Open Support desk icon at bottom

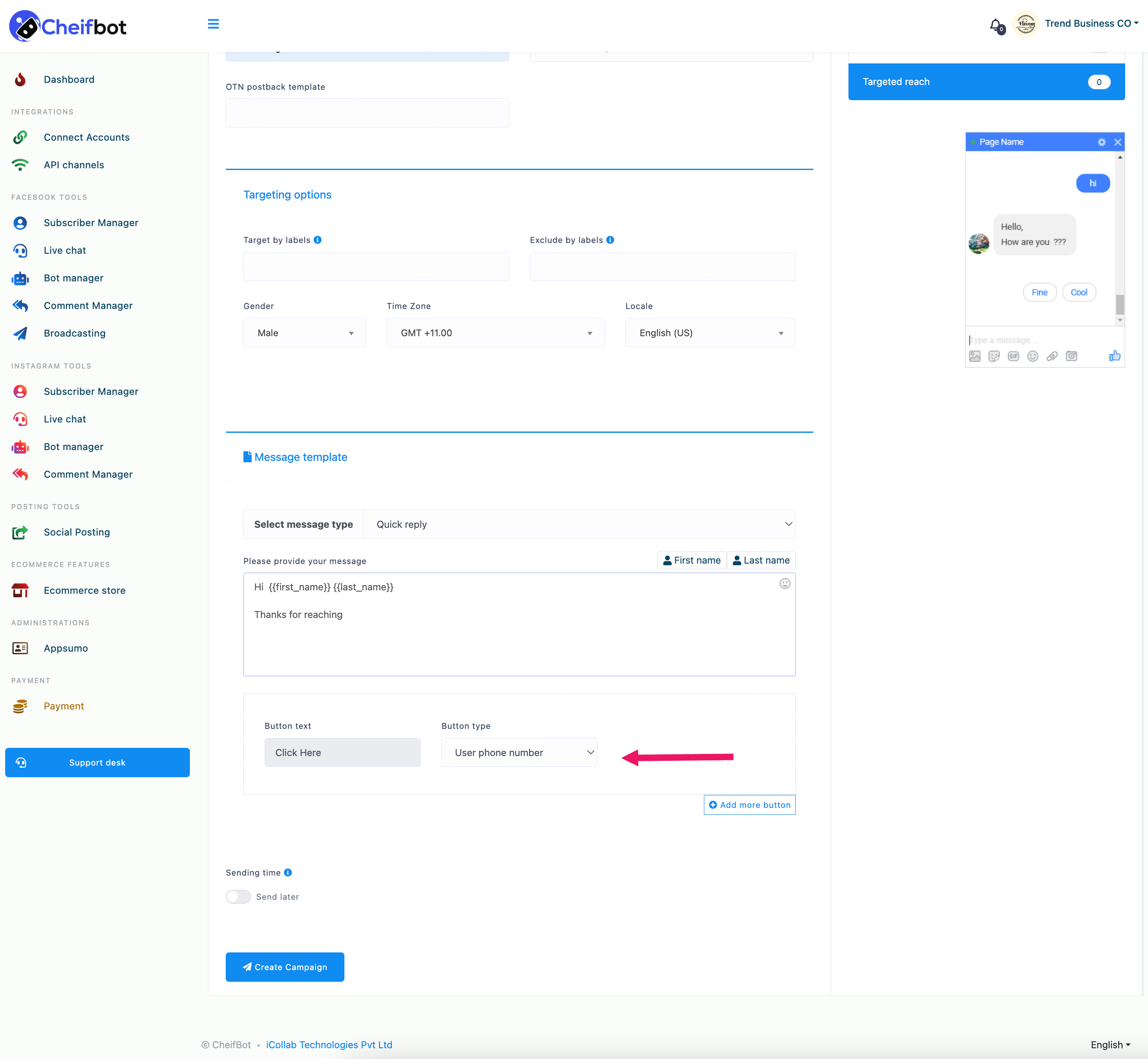point(22,762)
